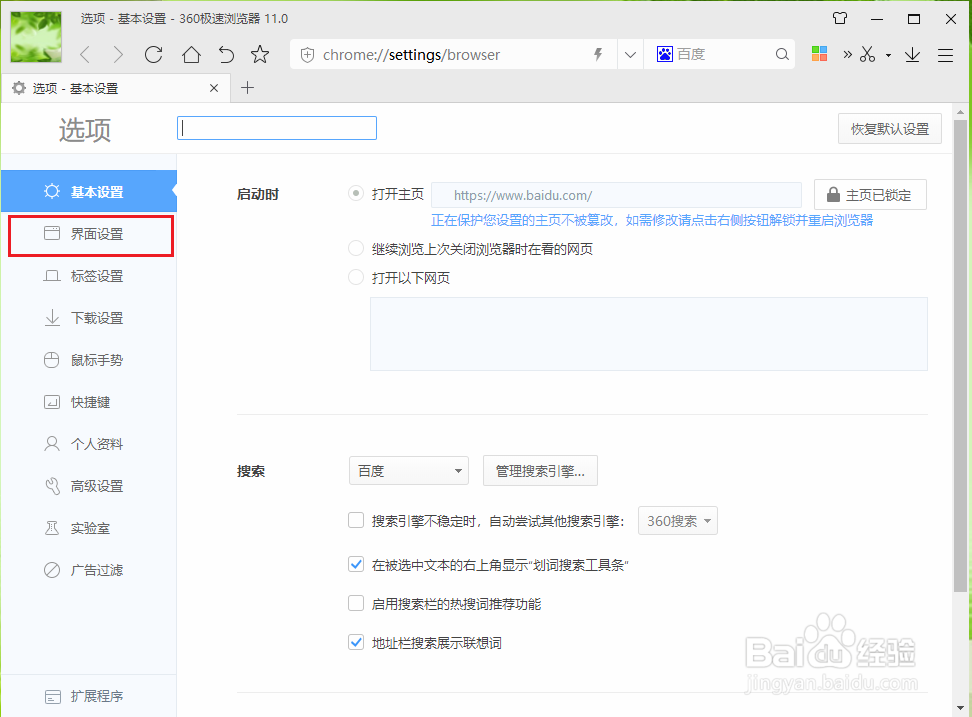Expand the 360搜索 backup engine dropdown

(x=678, y=520)
